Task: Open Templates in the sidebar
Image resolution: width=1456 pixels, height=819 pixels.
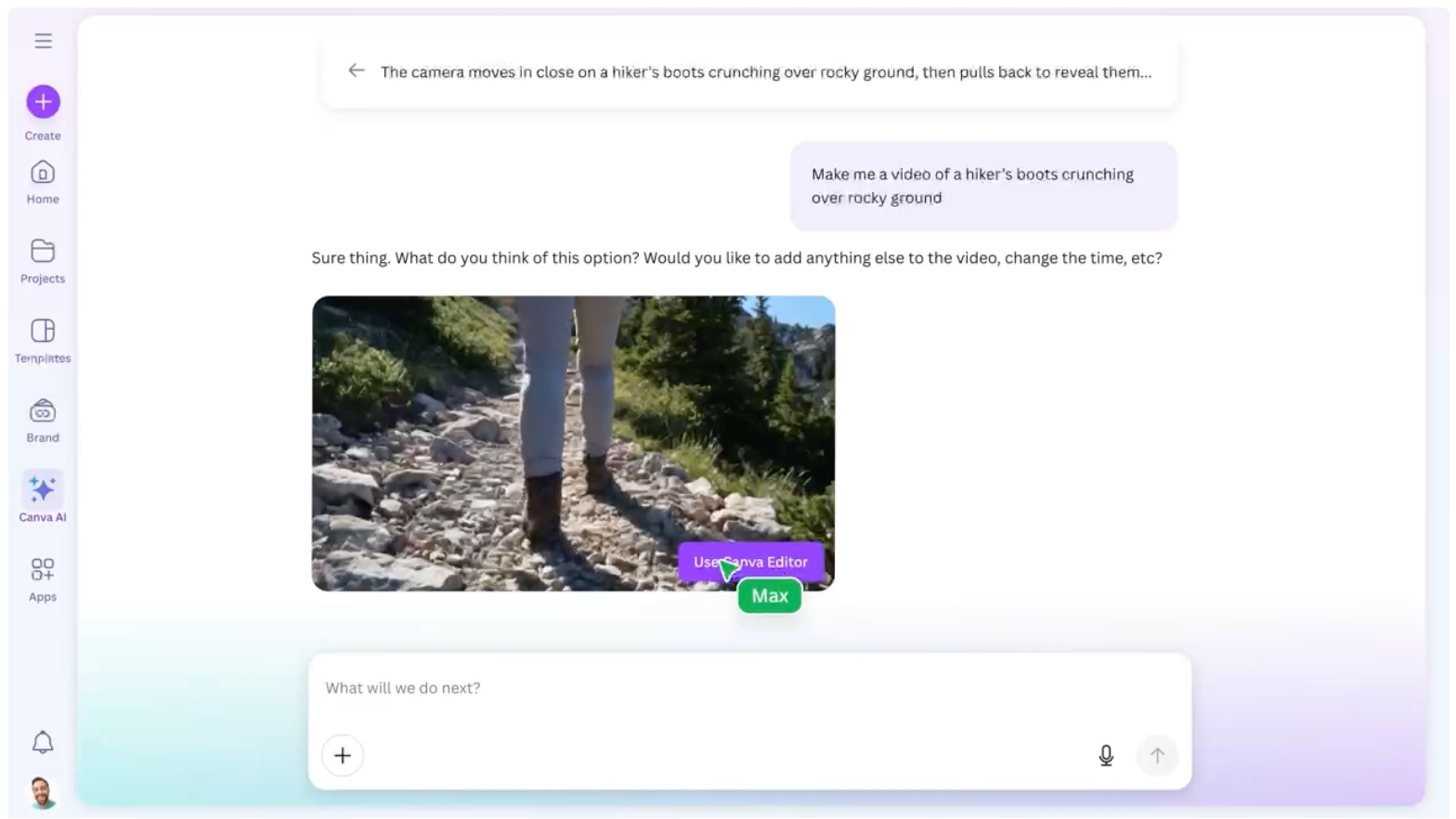Action: (x=43, y=341)
